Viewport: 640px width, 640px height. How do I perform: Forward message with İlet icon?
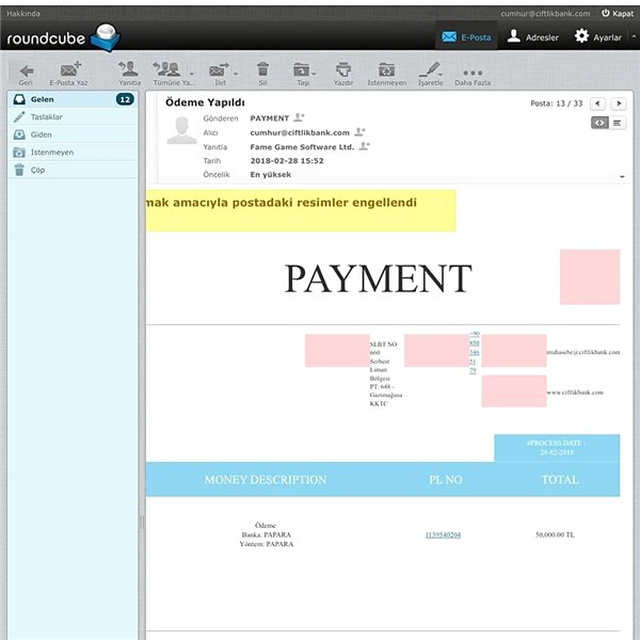219,70
